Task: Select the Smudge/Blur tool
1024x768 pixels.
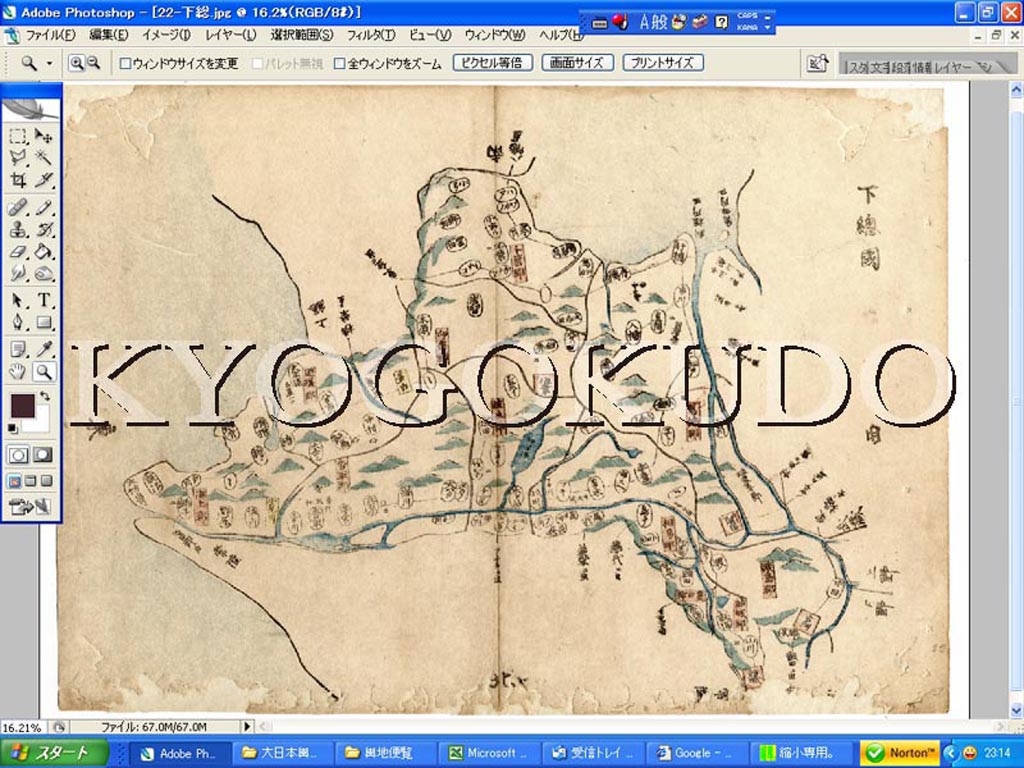Action: tap(18, 273)
